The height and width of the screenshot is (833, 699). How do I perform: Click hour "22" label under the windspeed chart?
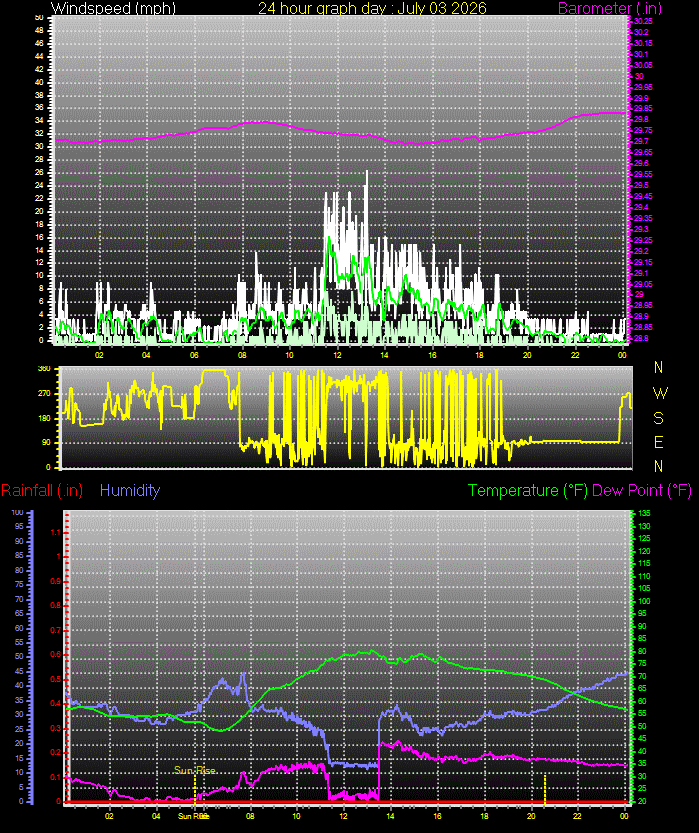575,355
